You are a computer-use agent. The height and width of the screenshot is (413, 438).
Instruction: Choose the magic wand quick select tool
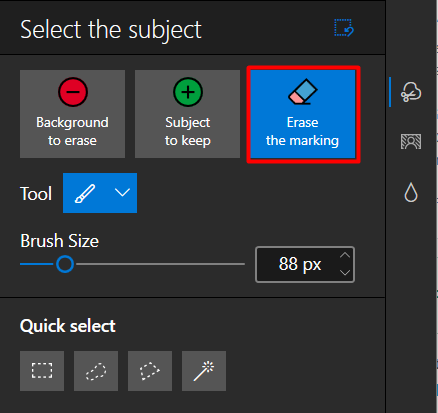(x=204, y=371)
